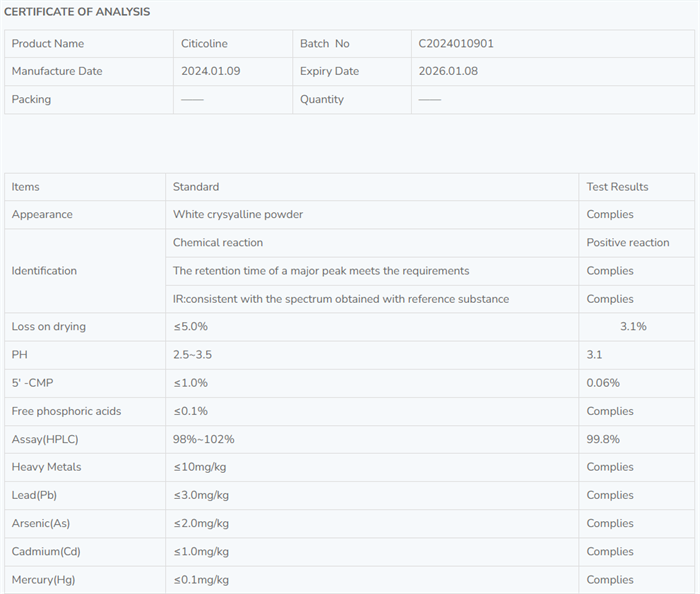Click the Certificate of Analysis heading
Image resolution: width=700 pixels, height=594 pixels.
pyautogui.click(x=77, y=12)
